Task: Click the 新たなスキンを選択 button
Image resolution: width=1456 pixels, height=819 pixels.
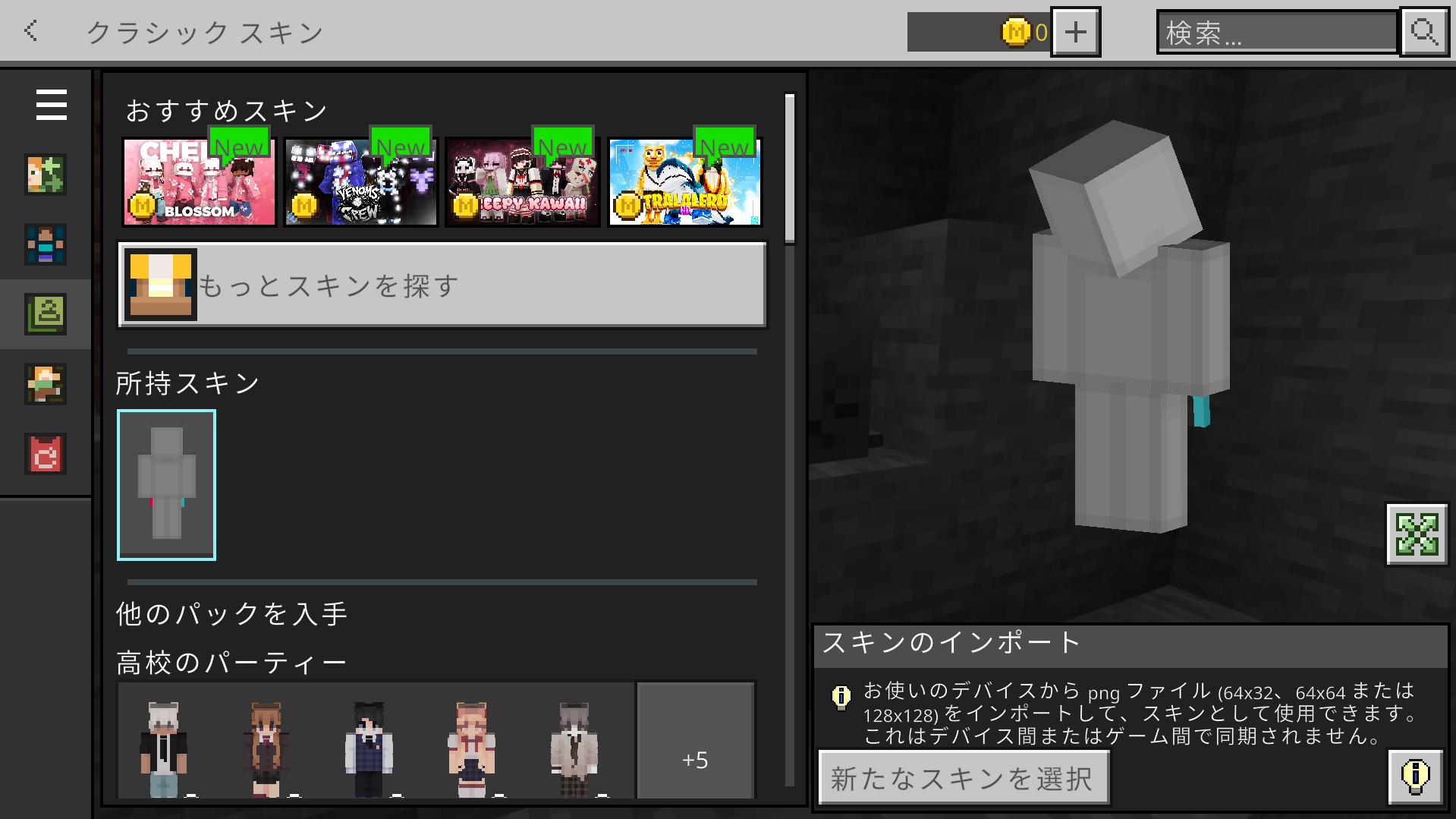Action: (963, 778)
